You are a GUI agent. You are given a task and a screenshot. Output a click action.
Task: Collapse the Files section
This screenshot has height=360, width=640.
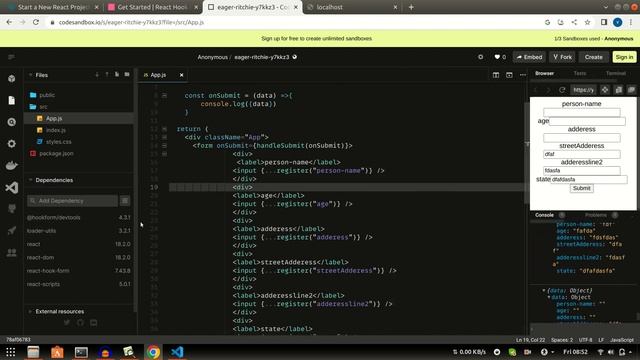pos(30,75)
